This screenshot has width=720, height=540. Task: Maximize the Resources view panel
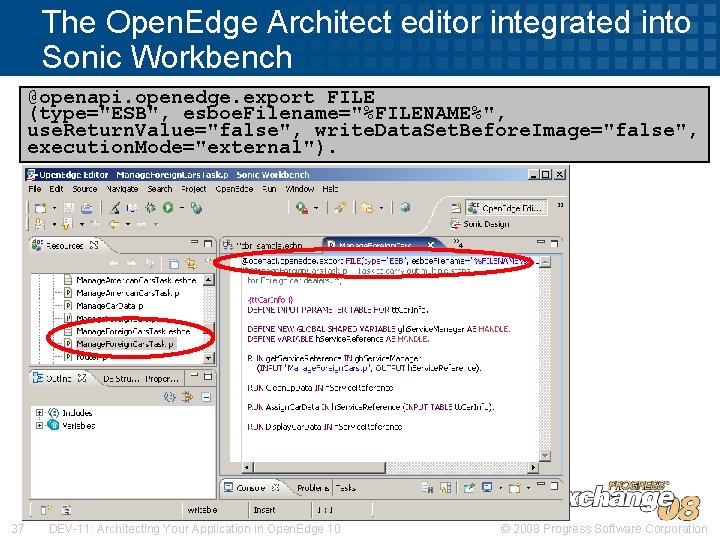coord(208,243)
